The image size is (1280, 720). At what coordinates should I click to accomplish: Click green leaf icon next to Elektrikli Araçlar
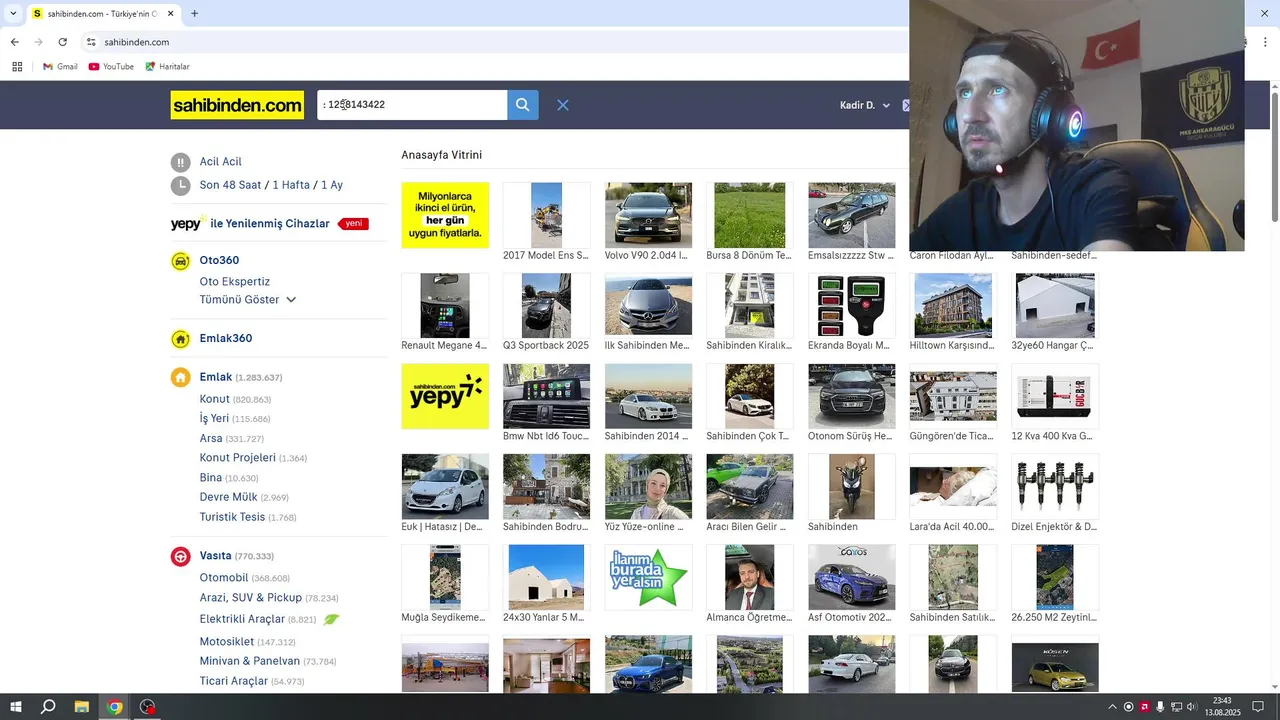(x=331, y=619)
